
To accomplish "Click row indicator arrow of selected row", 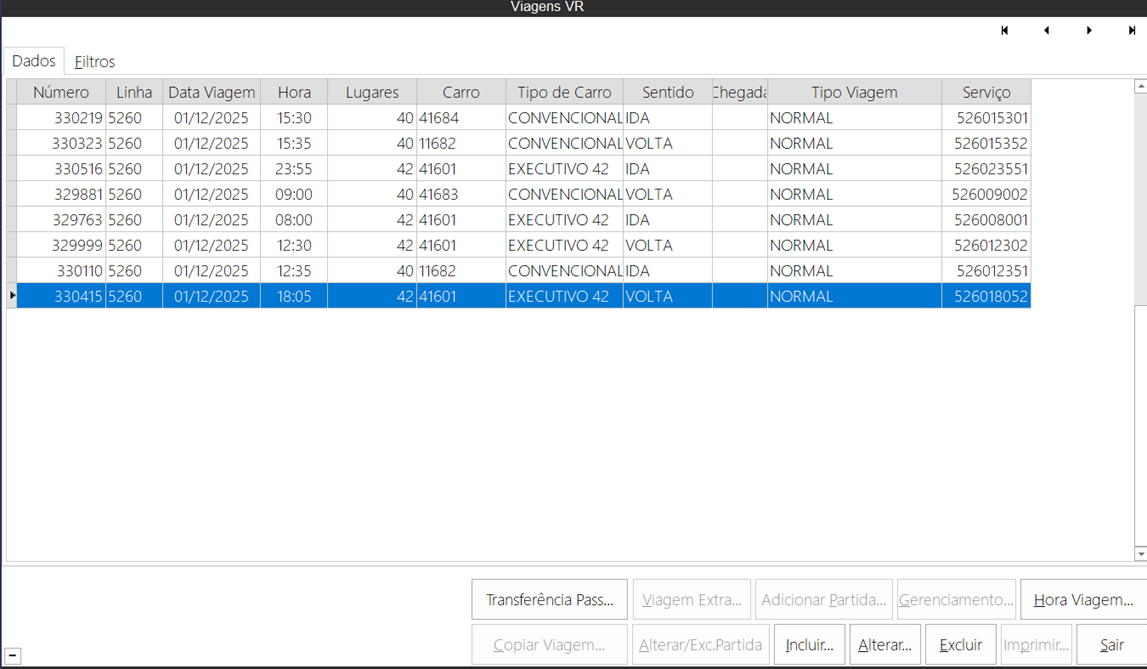I will [x=12, y=295].
